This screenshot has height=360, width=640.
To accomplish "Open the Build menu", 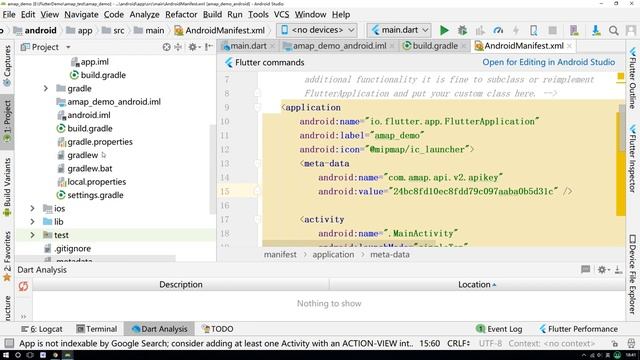I will pos(212,14).
